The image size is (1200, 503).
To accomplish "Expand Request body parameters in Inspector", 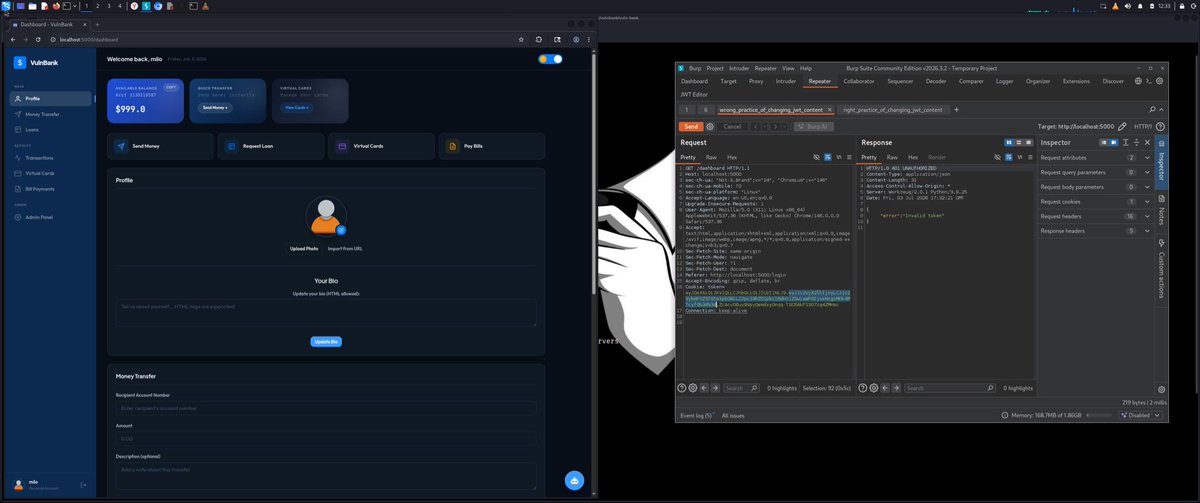I will (x=1096, y=187).
